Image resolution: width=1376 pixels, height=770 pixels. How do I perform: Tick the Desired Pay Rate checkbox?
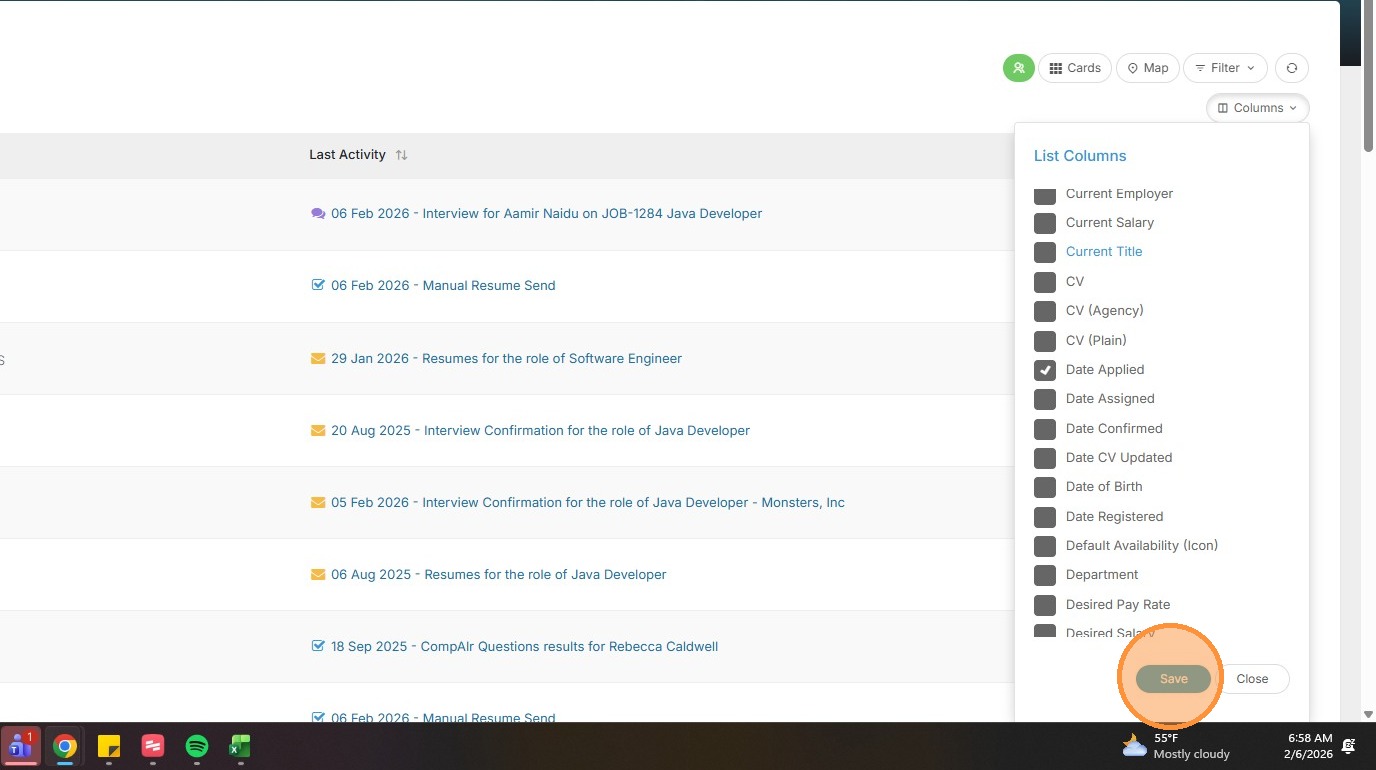pos(1045,605)
